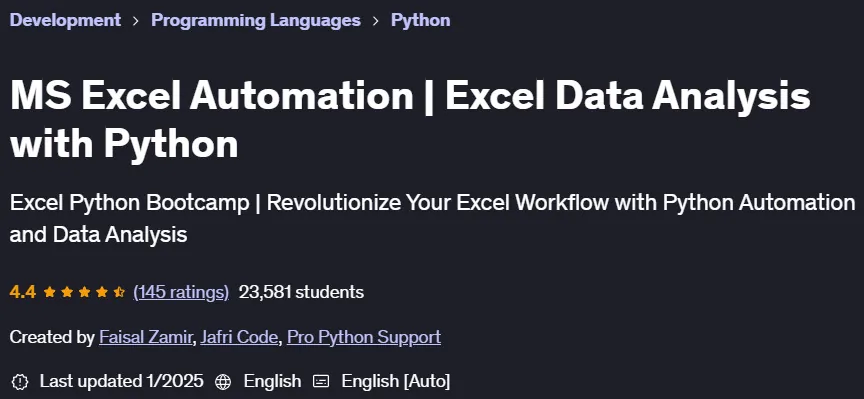
Task: Click the first rating star
Action: click(50, 292)
